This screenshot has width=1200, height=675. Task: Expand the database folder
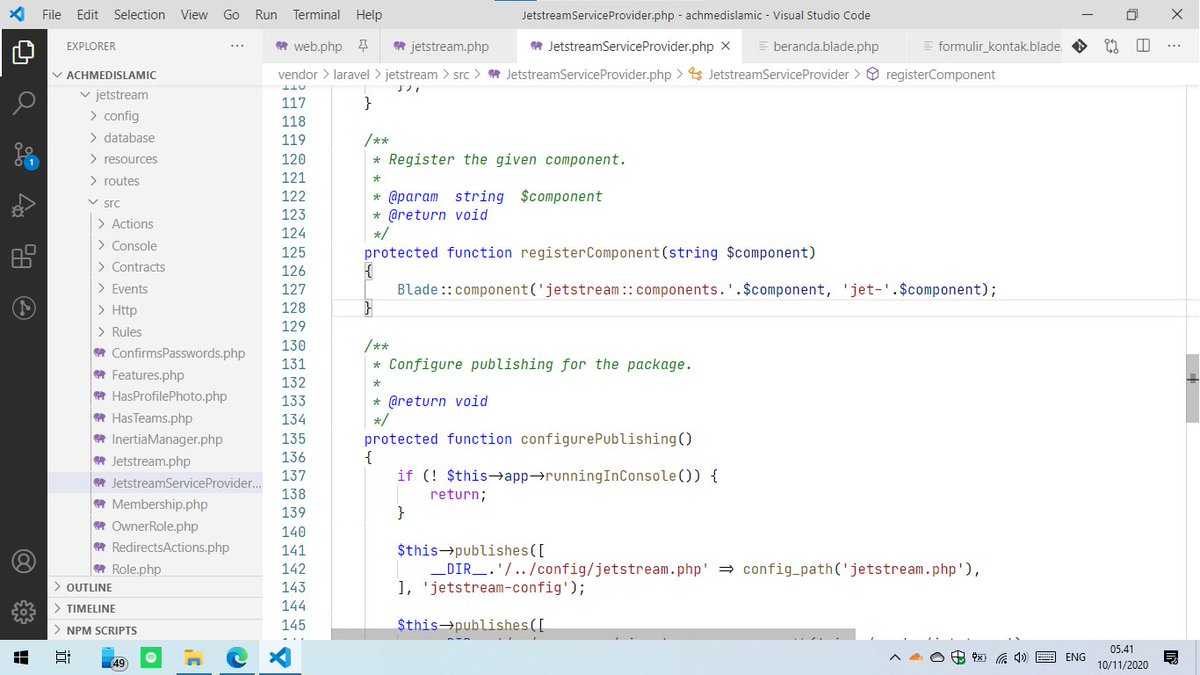[x=94, y=138]
